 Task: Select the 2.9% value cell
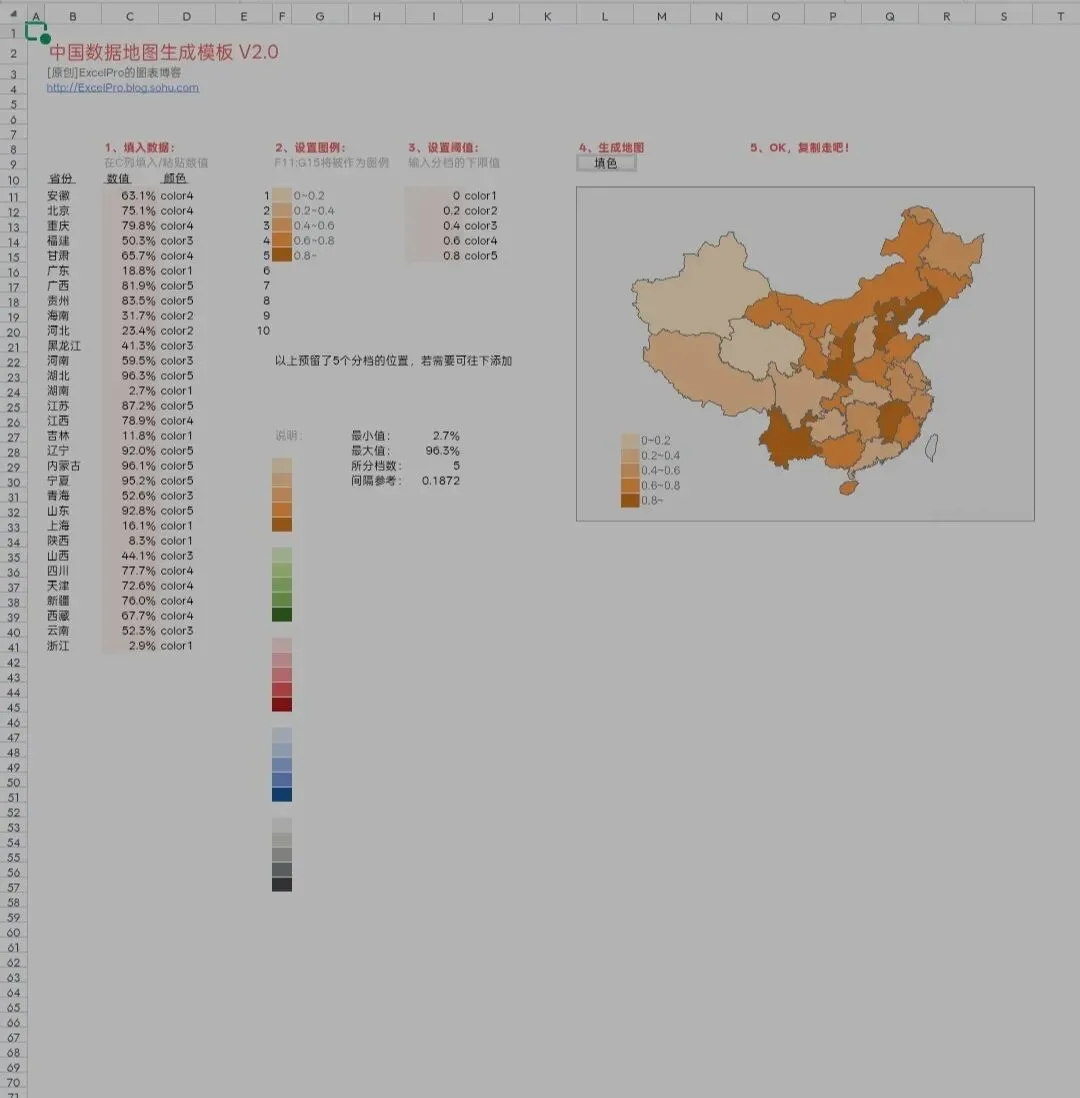pos(141,646)
